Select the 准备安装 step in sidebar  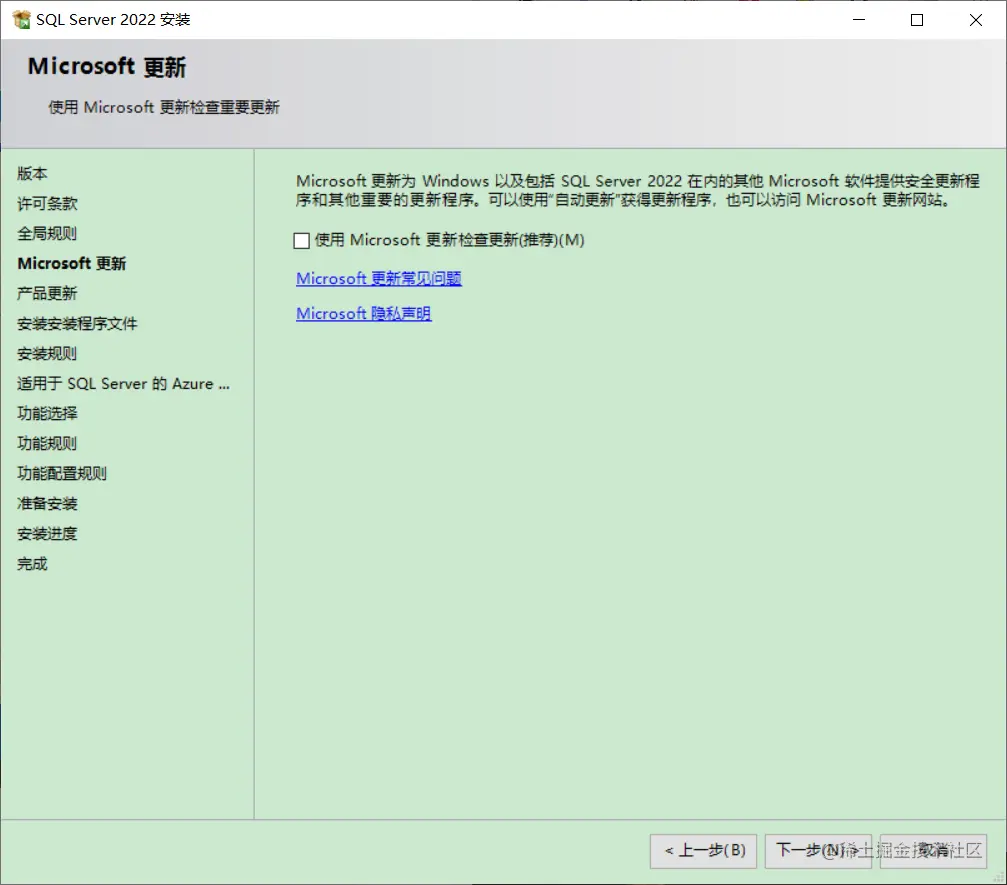coord(47,504)
